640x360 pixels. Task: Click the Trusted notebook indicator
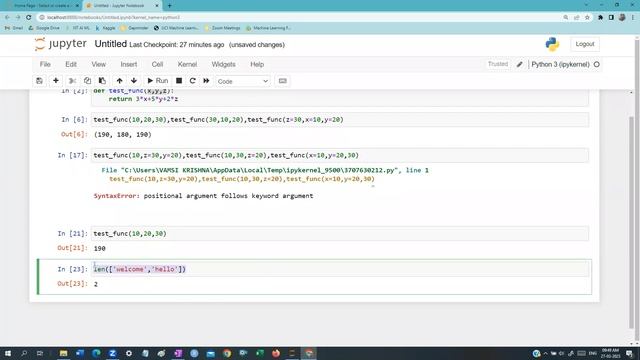tap(498, 64)
